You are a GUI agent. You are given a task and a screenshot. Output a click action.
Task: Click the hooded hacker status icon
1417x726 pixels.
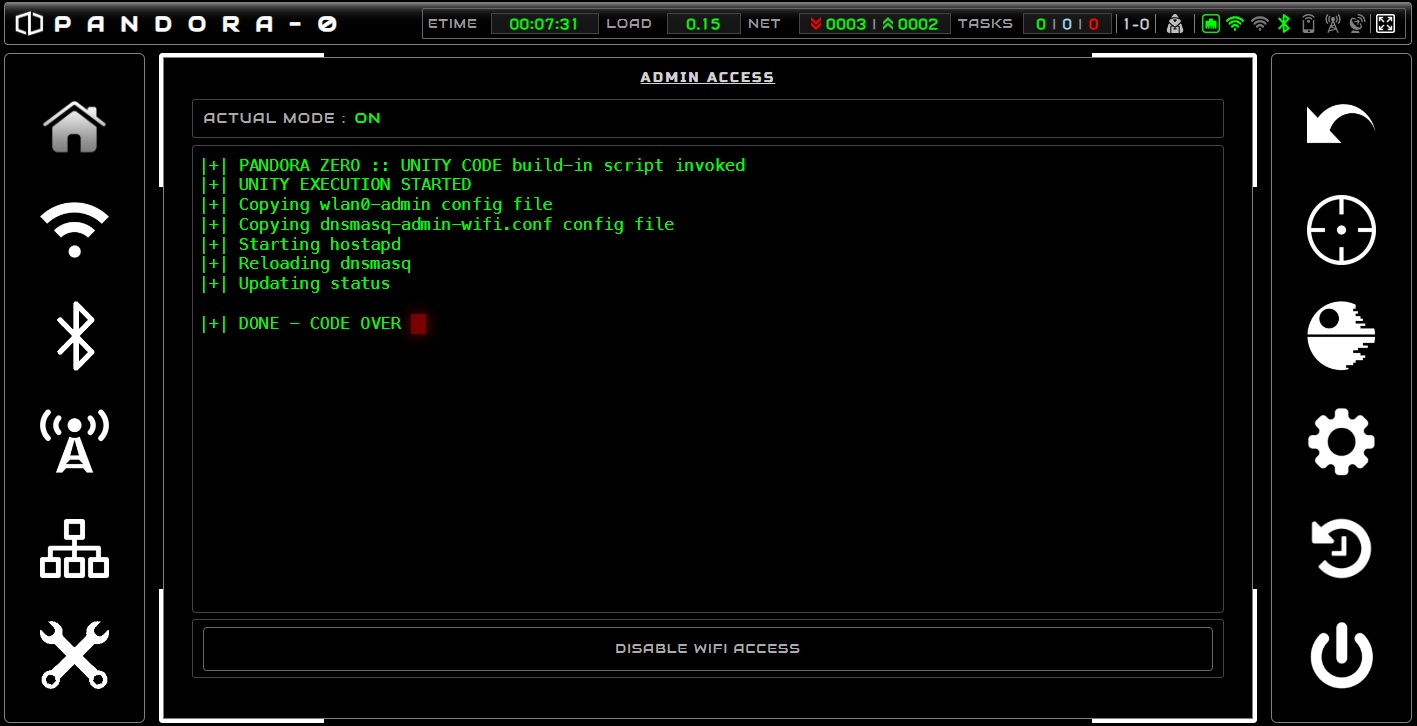[x=1175, y=24]
